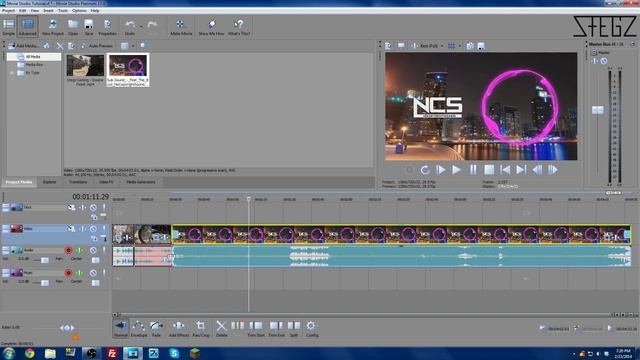Mute the Audio track

[x=93, y=250]
